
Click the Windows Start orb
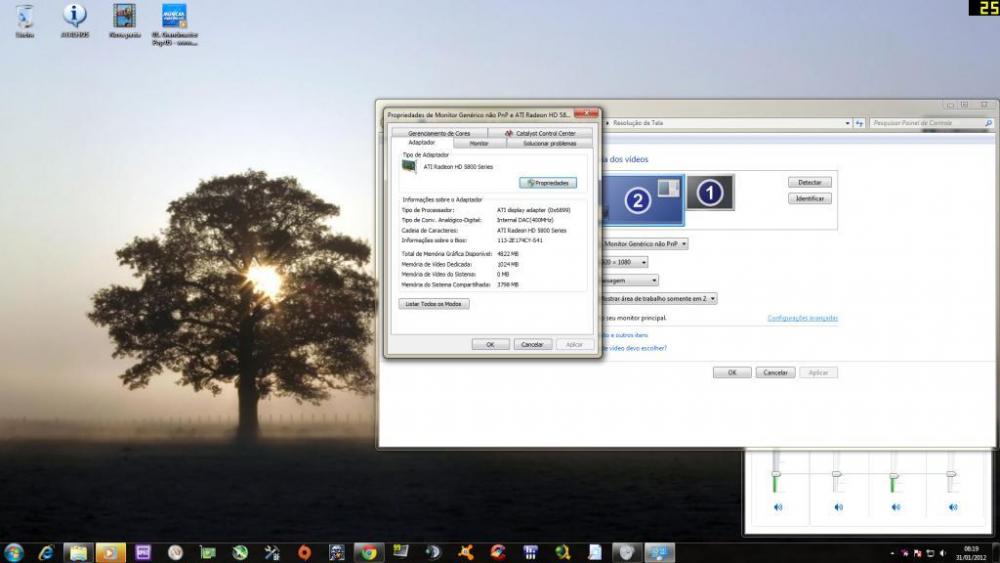(14, 552)
